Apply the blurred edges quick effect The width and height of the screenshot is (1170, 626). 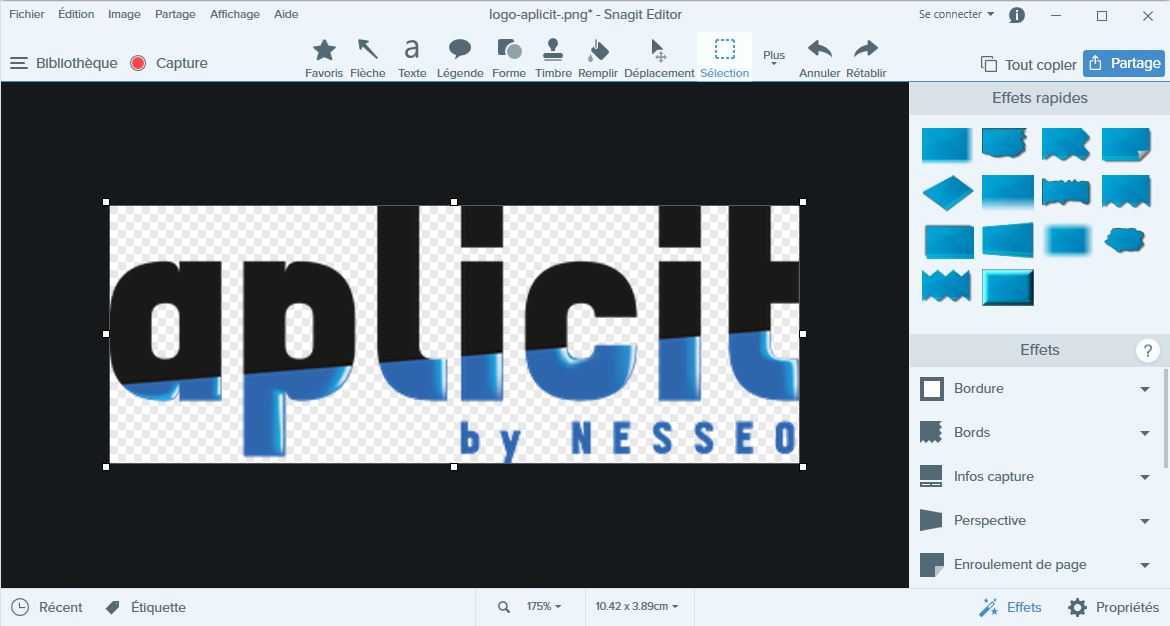click(1067, 240)
